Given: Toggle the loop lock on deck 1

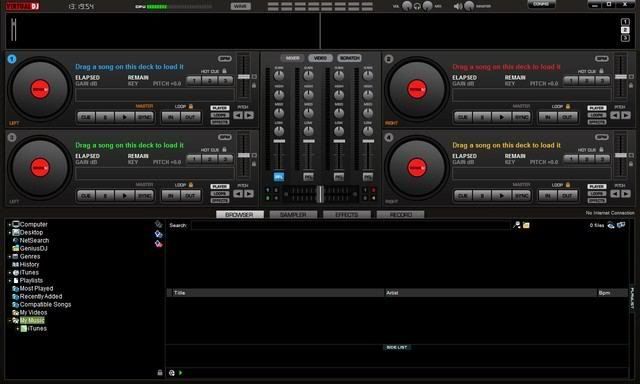Looking at the screenshot, I should (x=191, y=107).
